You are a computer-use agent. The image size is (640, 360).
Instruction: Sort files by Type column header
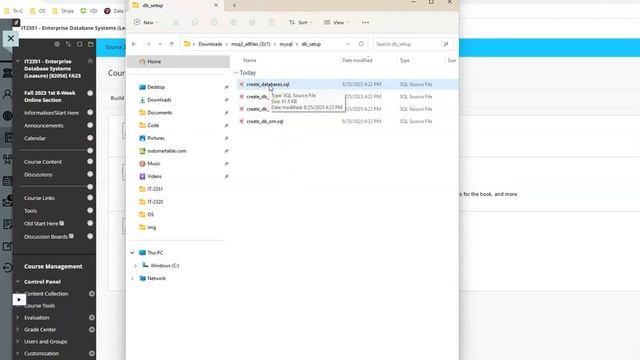(x=404, y=60)
